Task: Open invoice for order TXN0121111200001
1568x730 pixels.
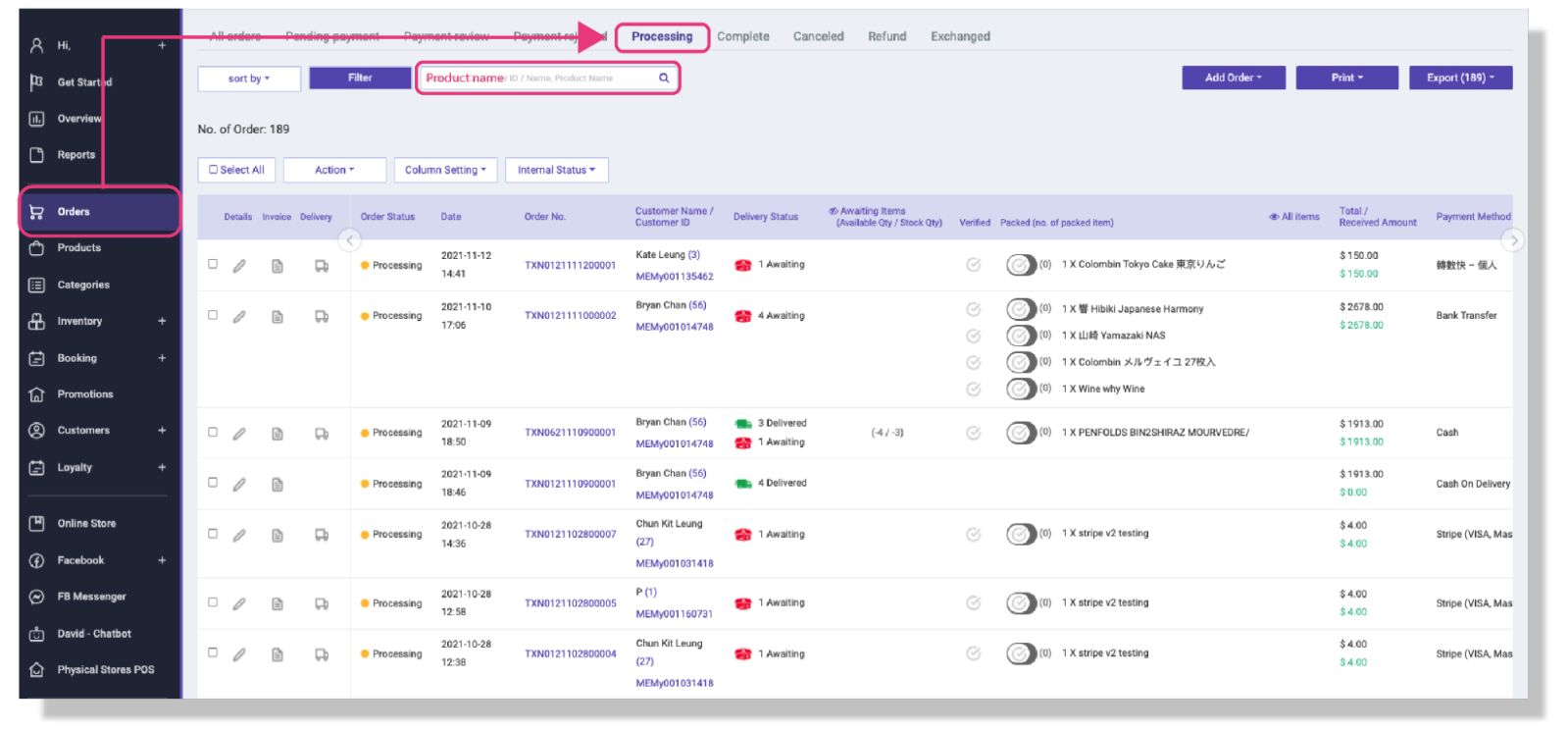Action: click(x=278, y=266)
